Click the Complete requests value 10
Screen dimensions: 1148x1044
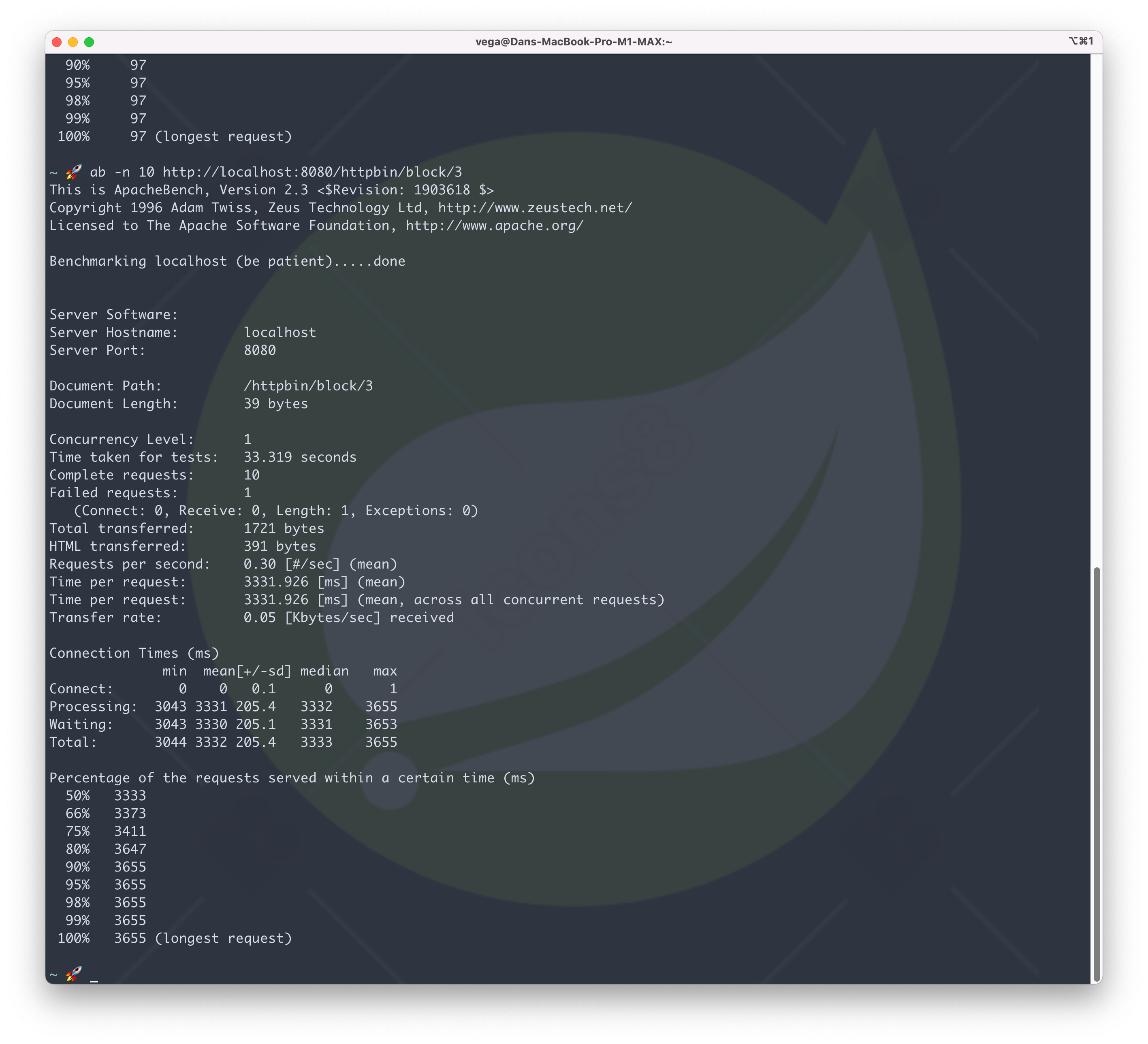(252, 475)
